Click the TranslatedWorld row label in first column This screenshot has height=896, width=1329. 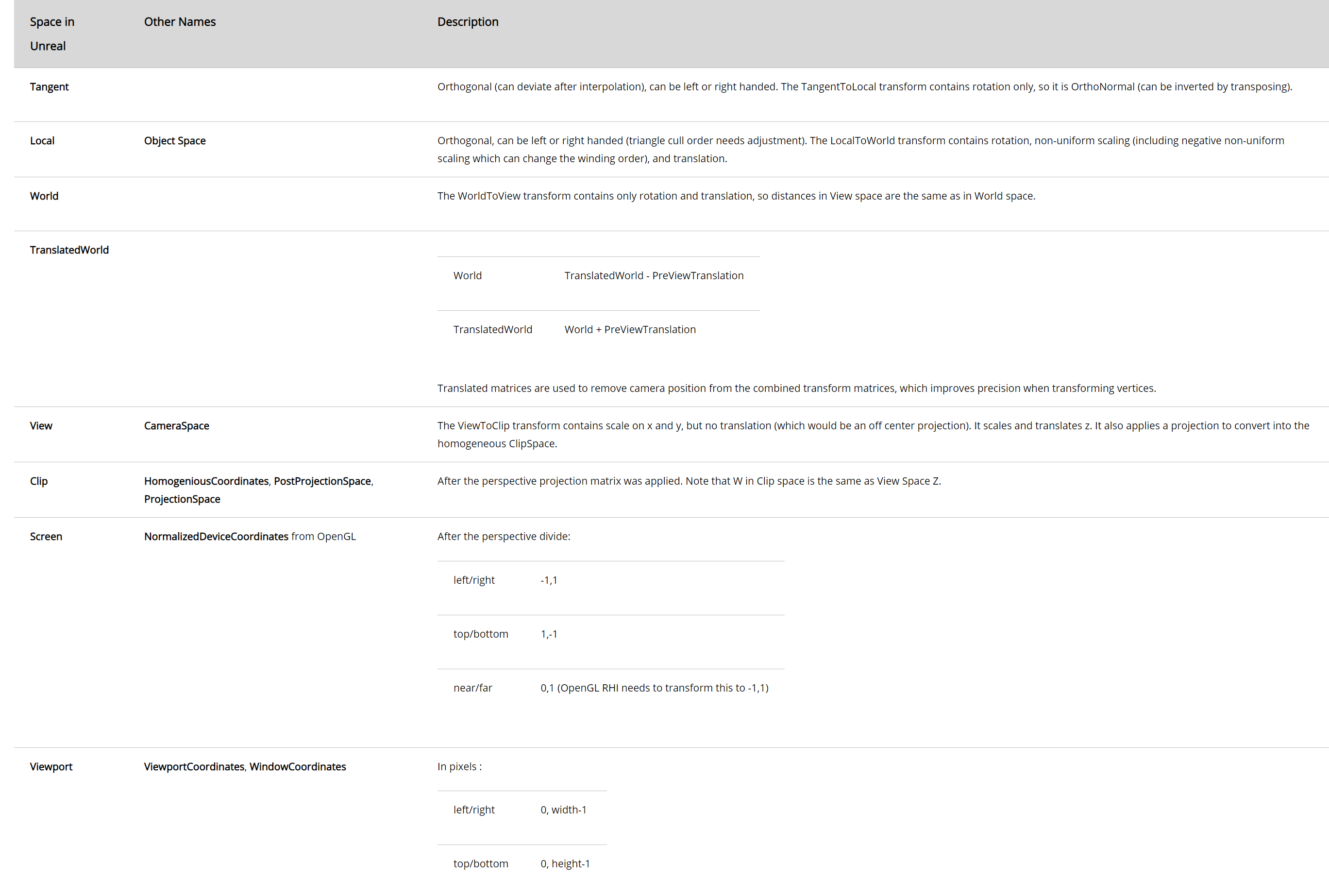pyautogui.click(x=69, y=250)
